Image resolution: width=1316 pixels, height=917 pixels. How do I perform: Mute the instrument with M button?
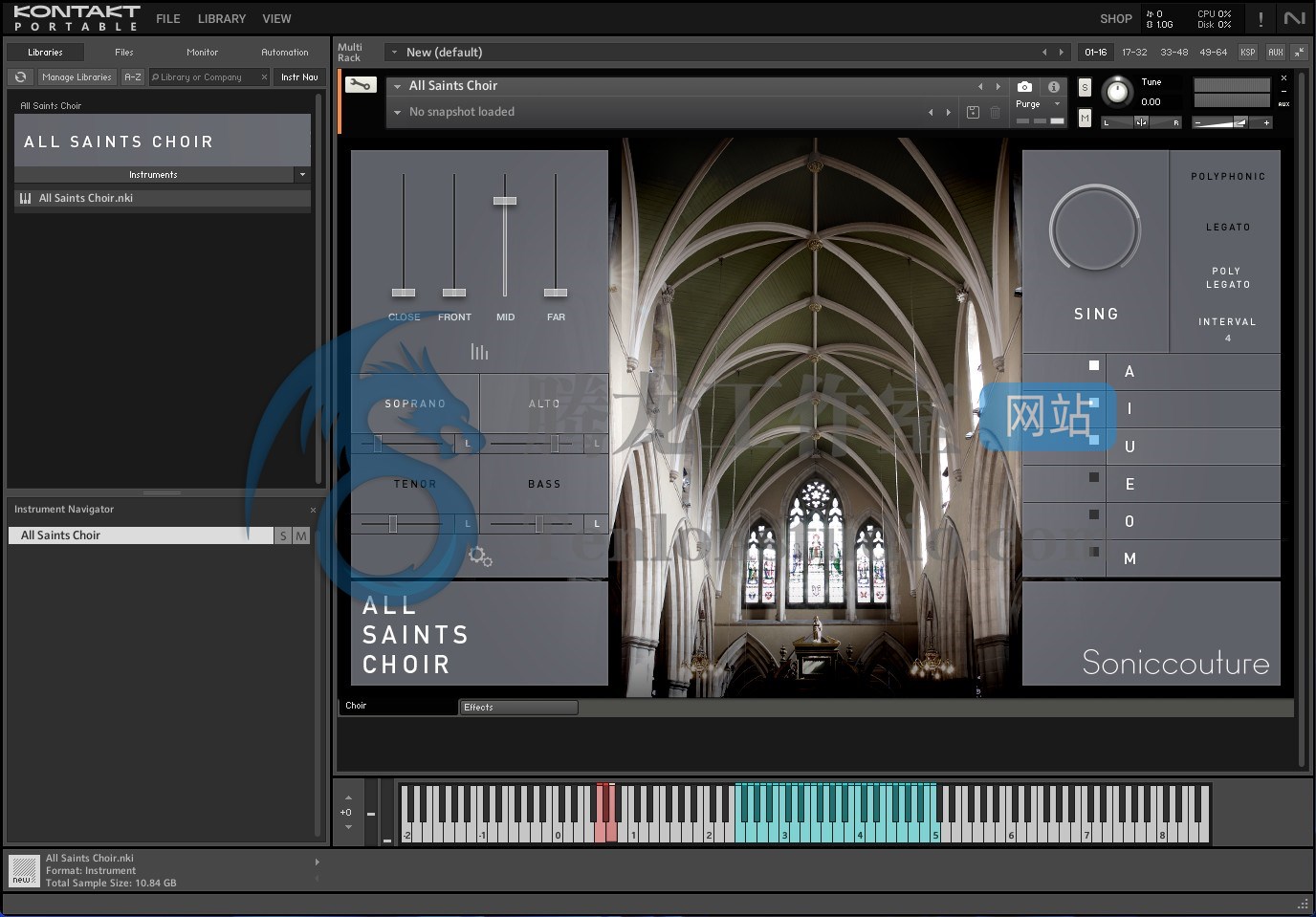(x=1085, y=118)
